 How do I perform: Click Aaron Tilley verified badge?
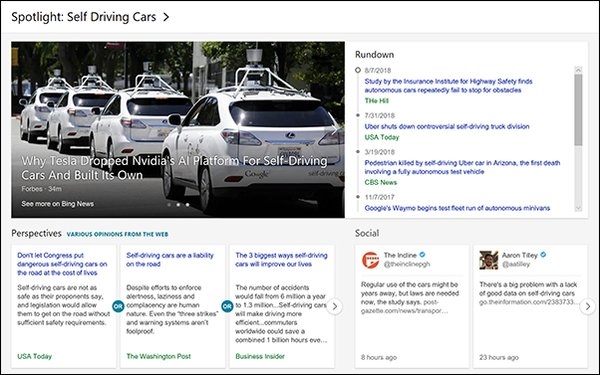pos(543,255)
